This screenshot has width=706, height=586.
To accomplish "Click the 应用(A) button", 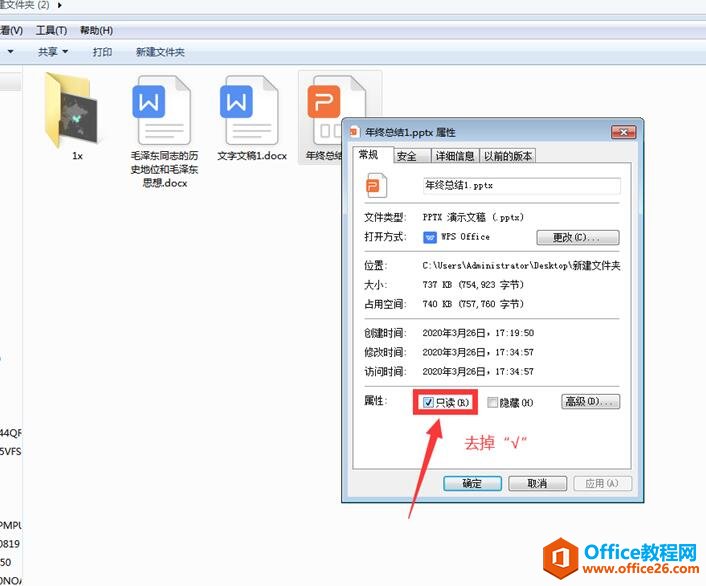I will 602,483.
